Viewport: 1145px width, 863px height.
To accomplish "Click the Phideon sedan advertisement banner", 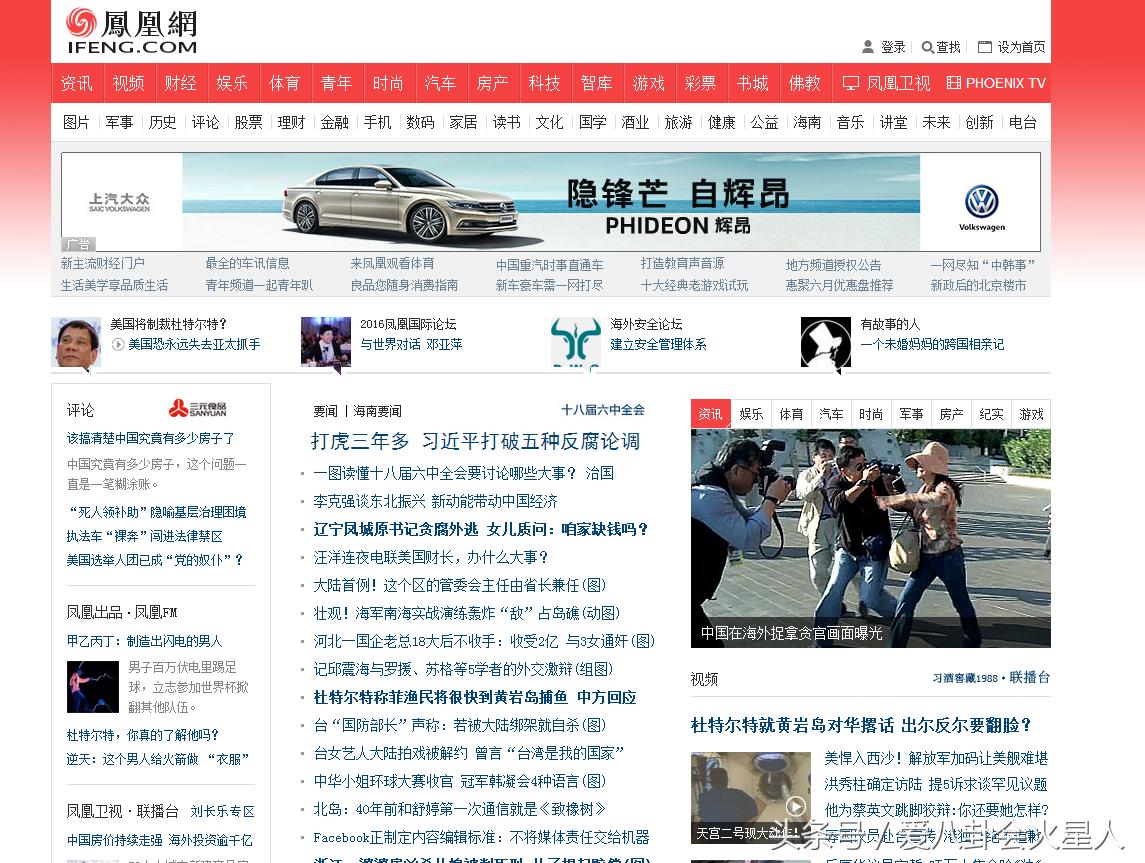I will pos(550,202).
